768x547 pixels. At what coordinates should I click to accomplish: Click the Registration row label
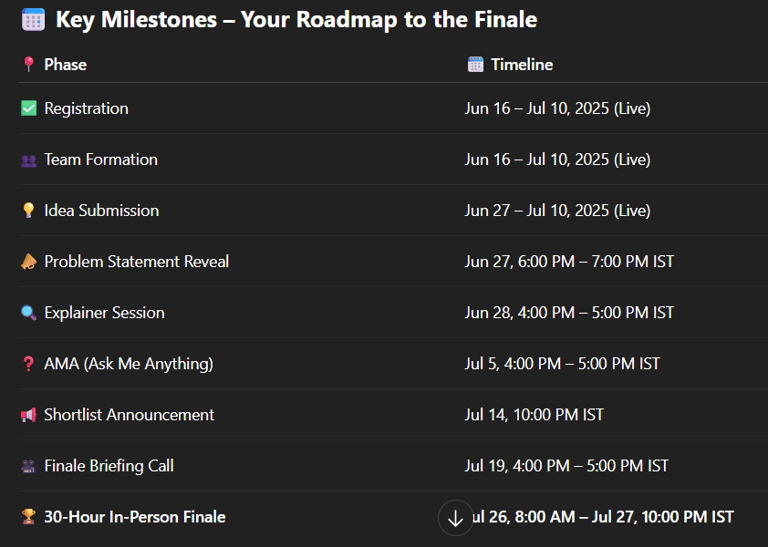coord(86,109)
